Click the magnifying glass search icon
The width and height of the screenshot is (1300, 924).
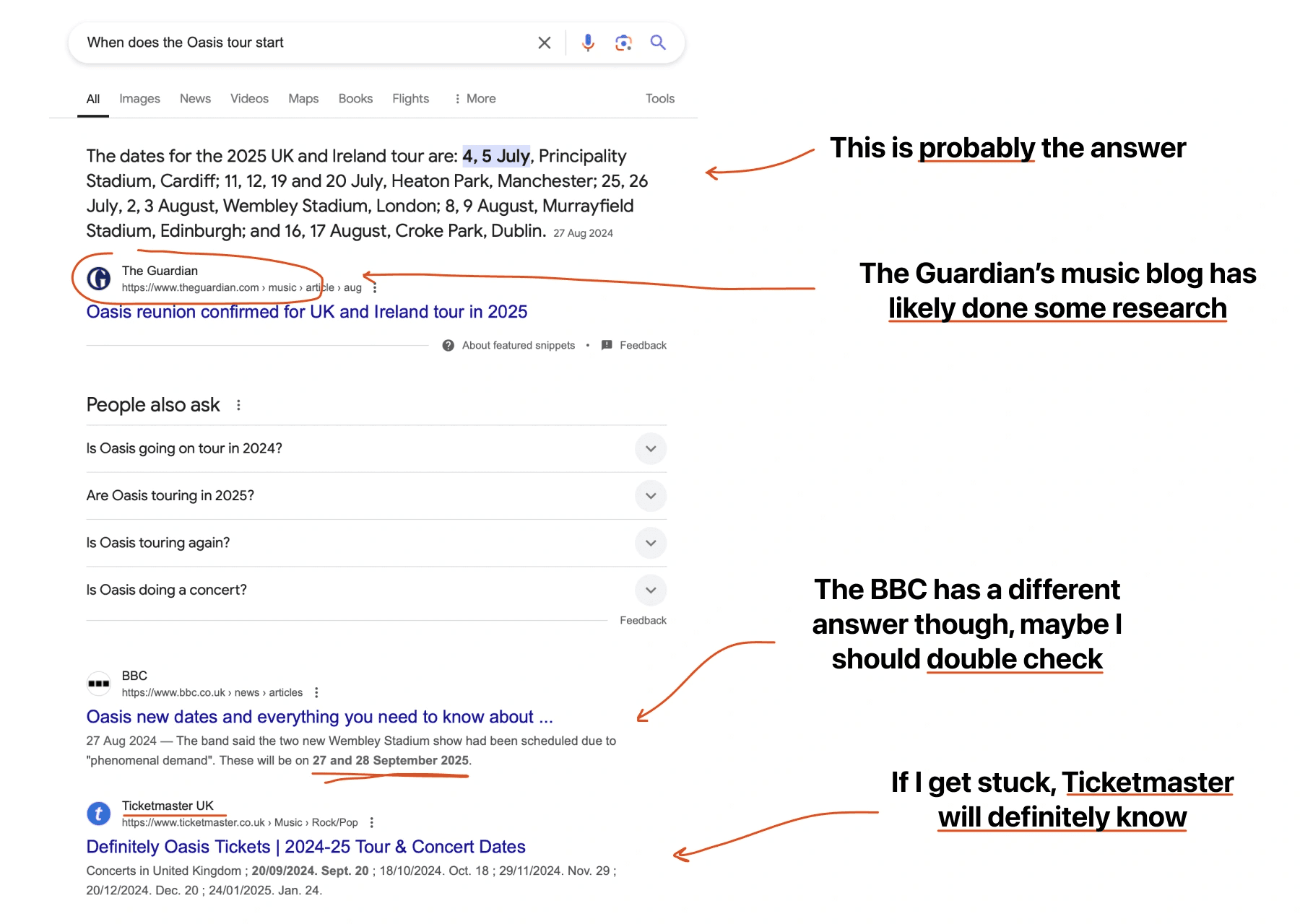click(x=658, y=43)
